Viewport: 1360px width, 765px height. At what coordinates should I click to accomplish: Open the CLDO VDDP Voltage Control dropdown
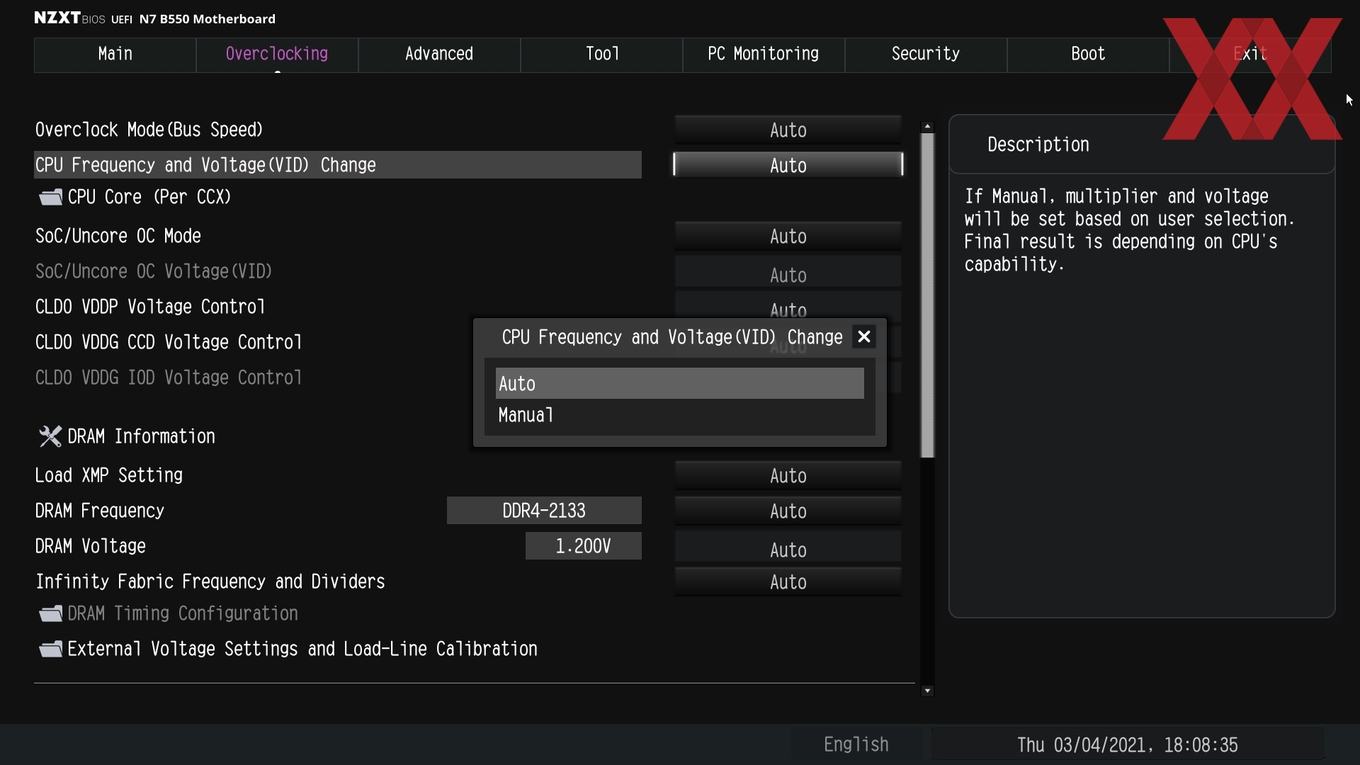point(788,307)
